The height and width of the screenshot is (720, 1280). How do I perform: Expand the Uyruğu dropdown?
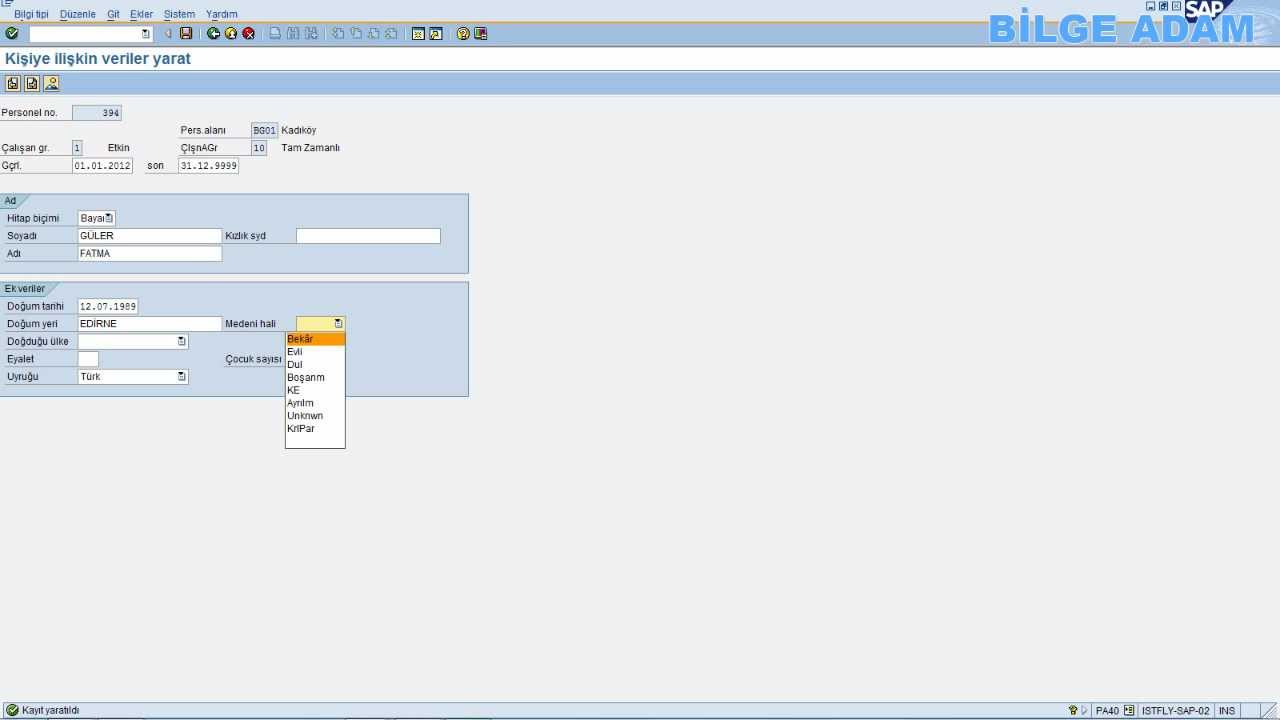(182, 377)
